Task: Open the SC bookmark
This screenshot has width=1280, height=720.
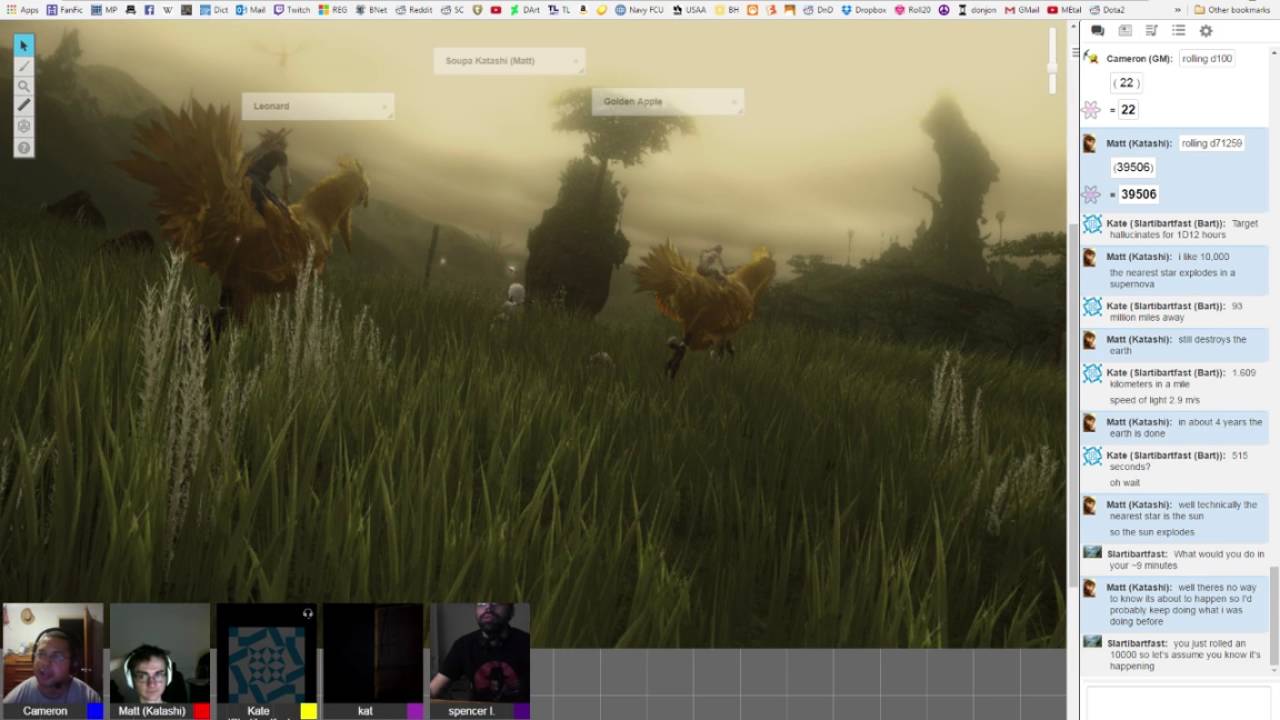Action: pos(452,10)
